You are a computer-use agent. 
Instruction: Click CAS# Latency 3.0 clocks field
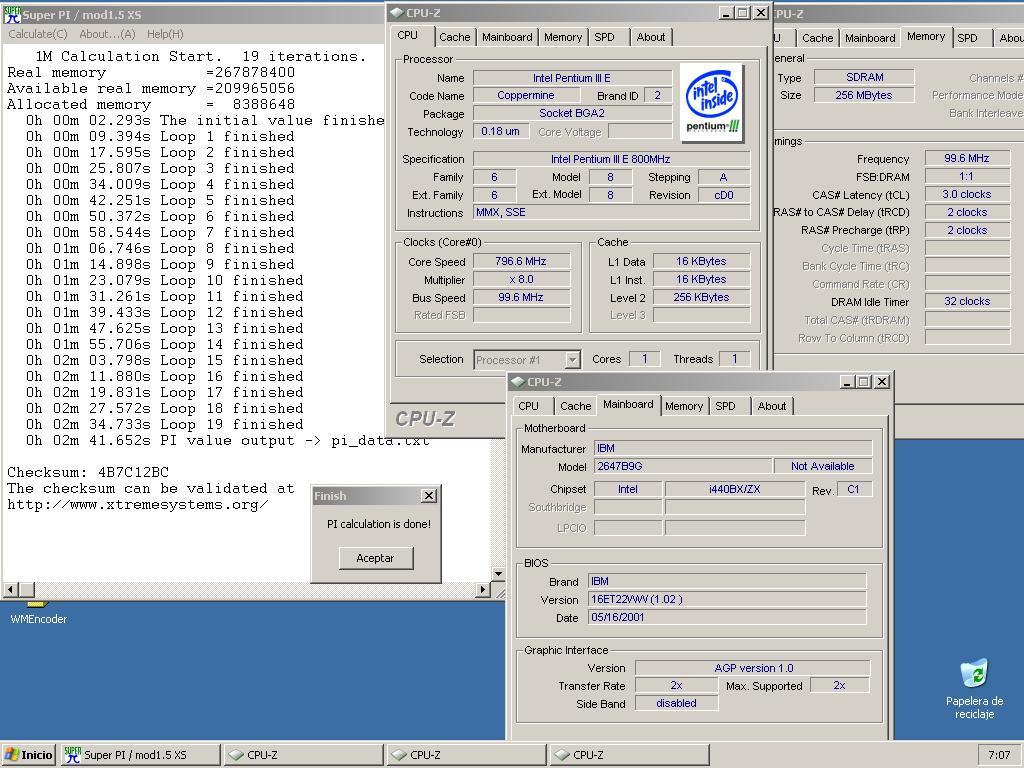click(967, 195)
